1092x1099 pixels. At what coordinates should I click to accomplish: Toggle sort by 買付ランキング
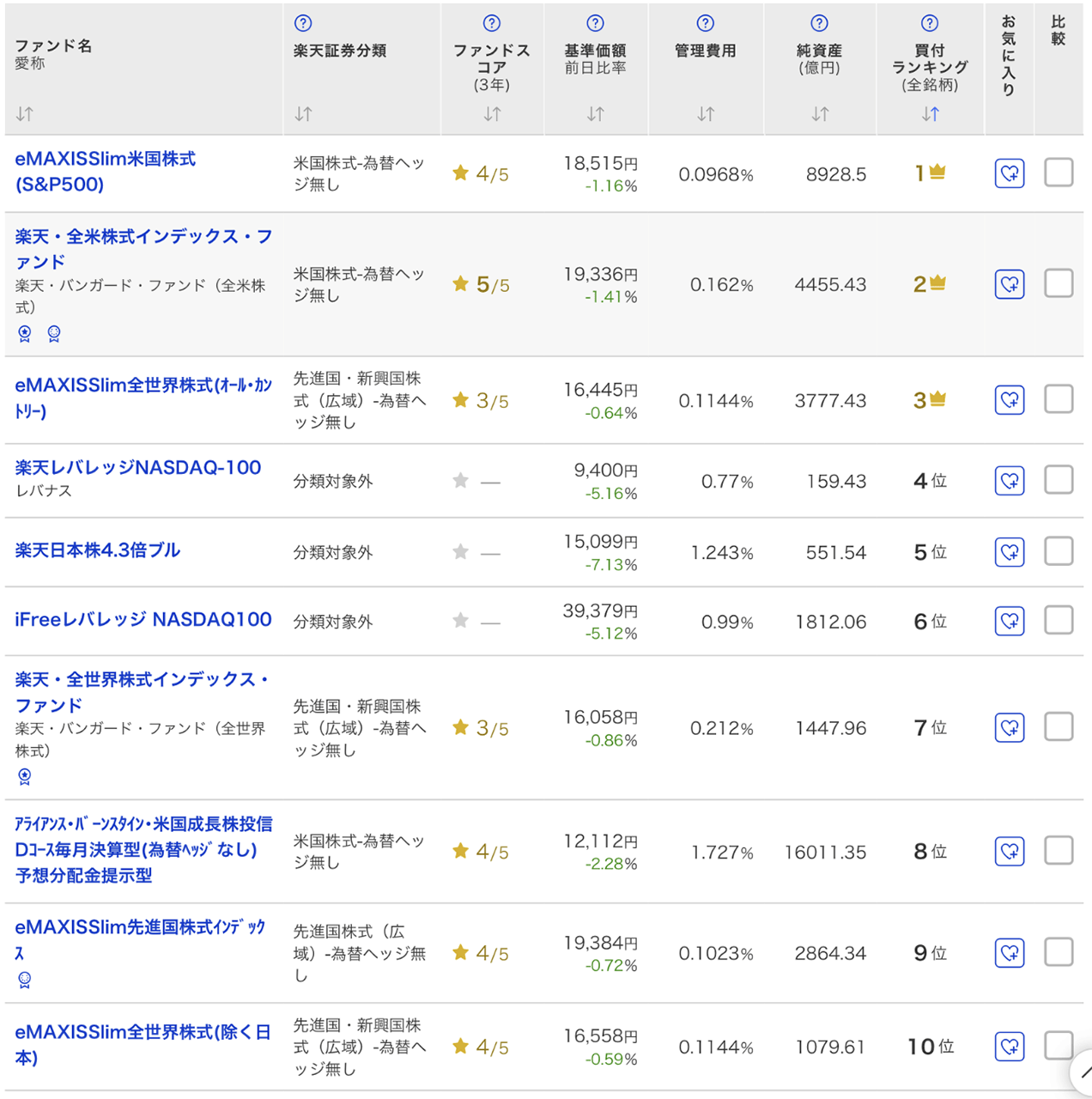930,114
